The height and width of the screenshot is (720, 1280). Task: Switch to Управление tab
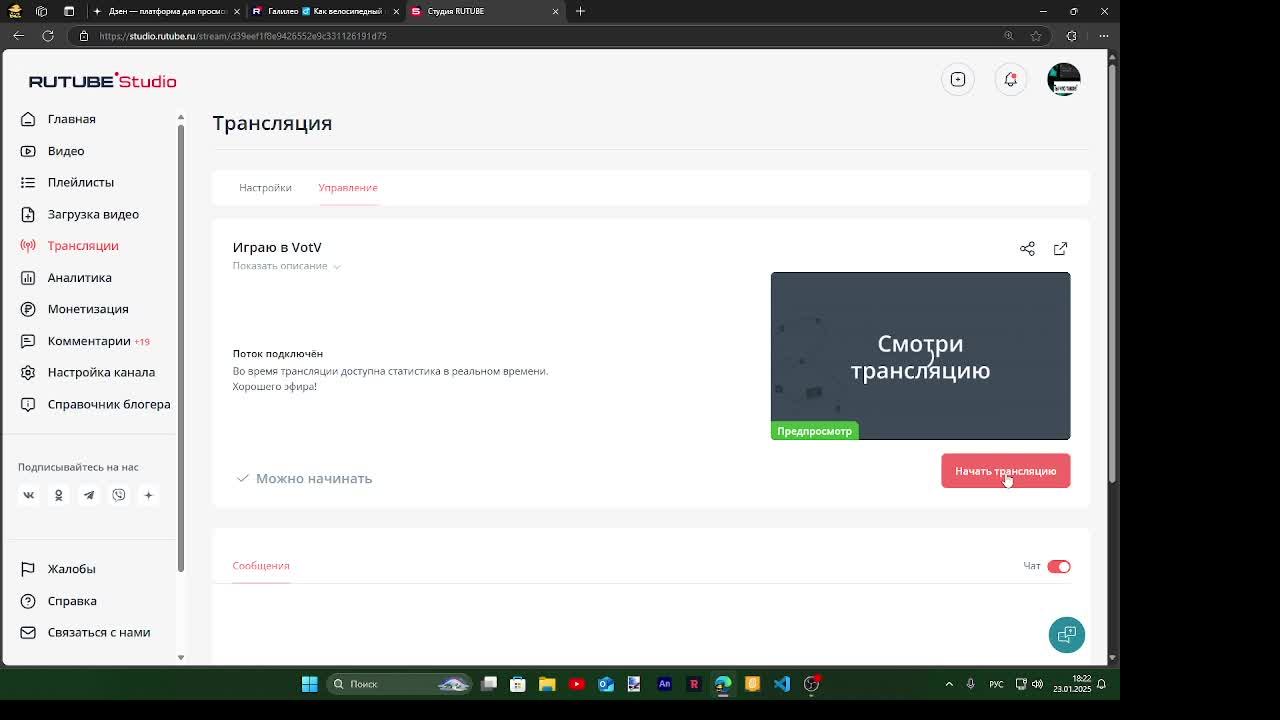[348, 187]
